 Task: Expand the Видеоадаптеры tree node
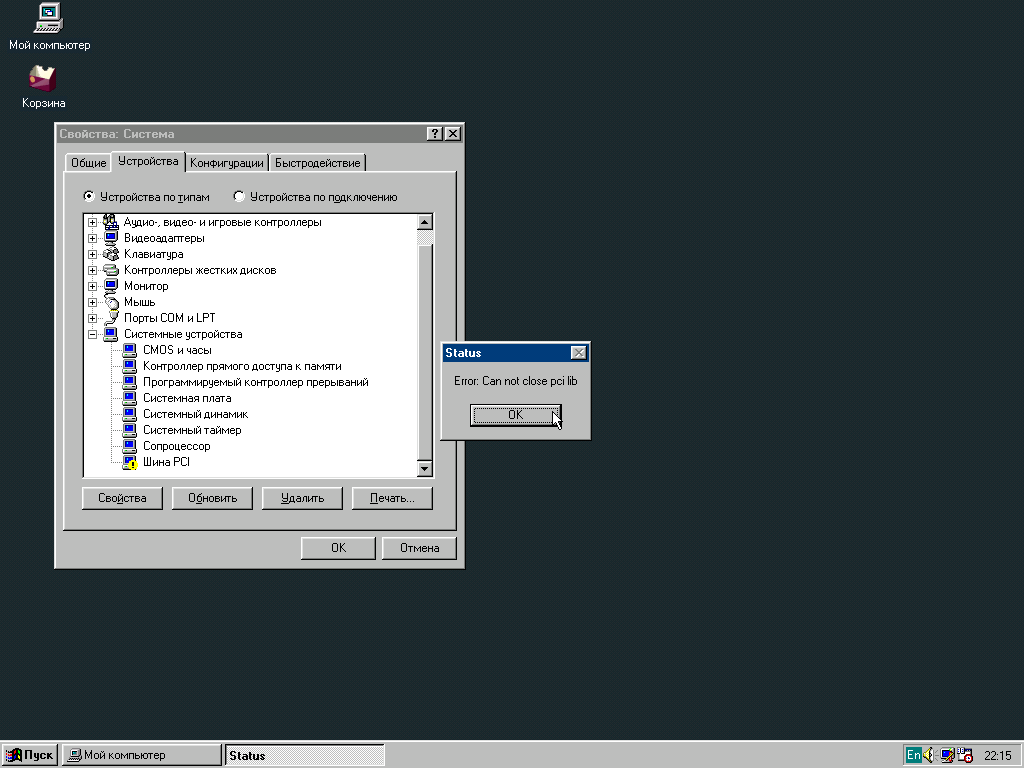coord(92,238)
